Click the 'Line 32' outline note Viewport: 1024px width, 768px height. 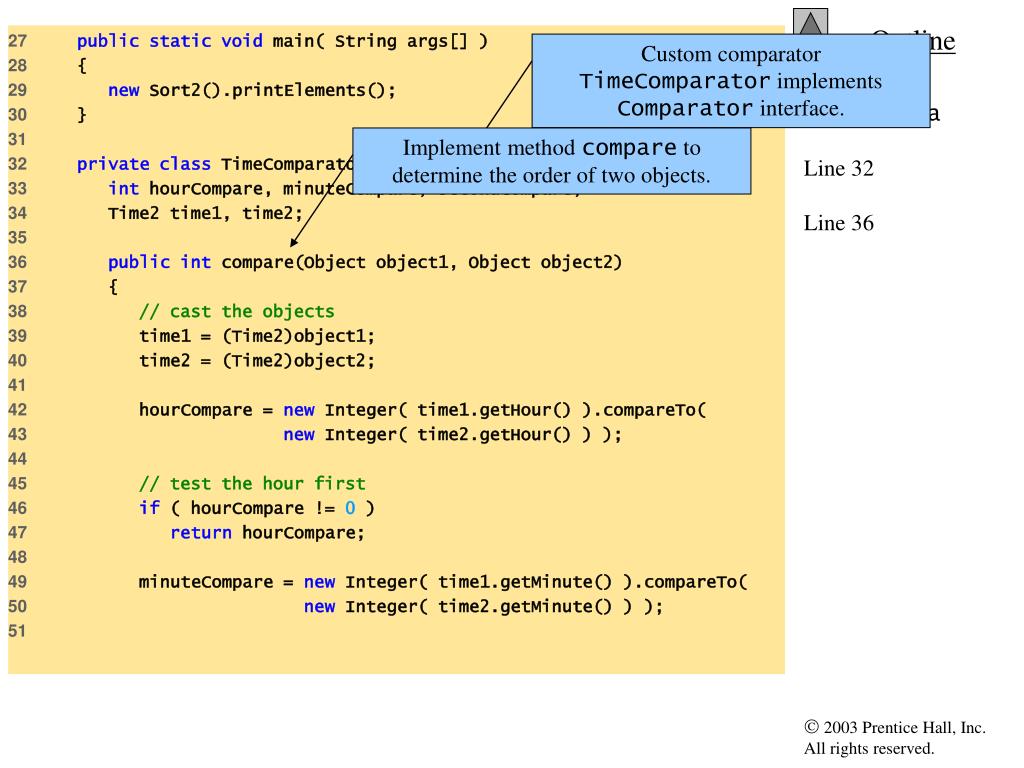[839, 169]
